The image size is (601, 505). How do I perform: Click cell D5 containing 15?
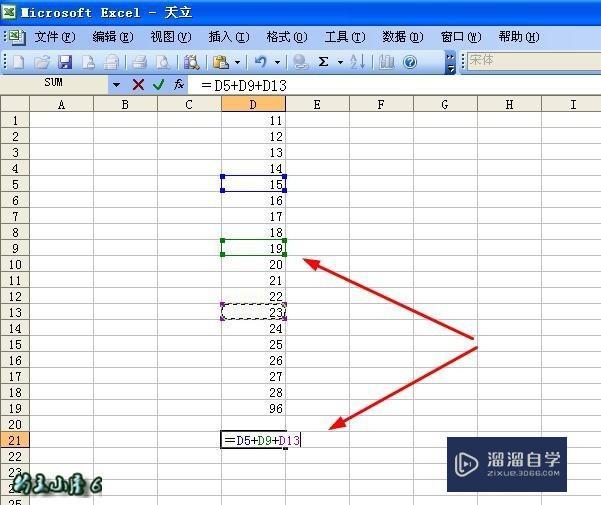coord(253,184)
